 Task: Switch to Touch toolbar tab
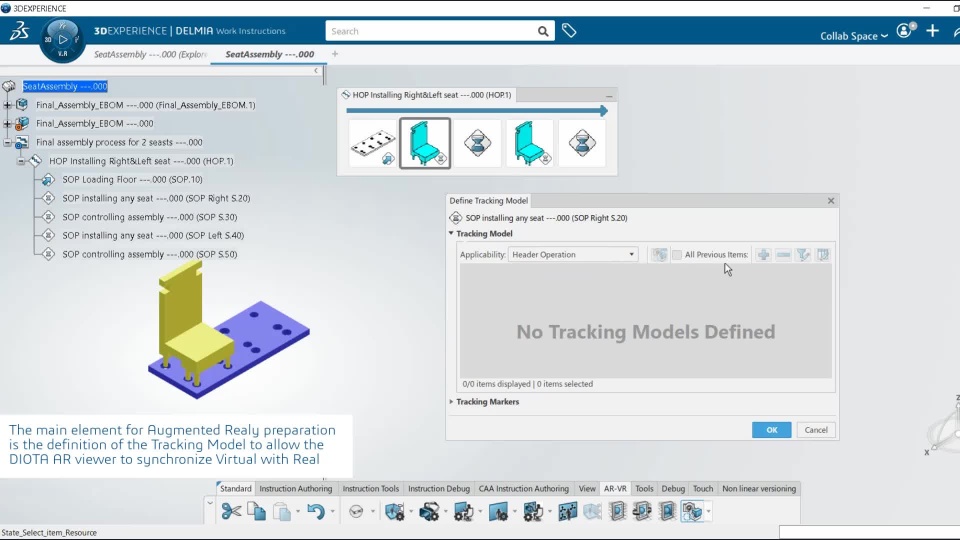703,489
